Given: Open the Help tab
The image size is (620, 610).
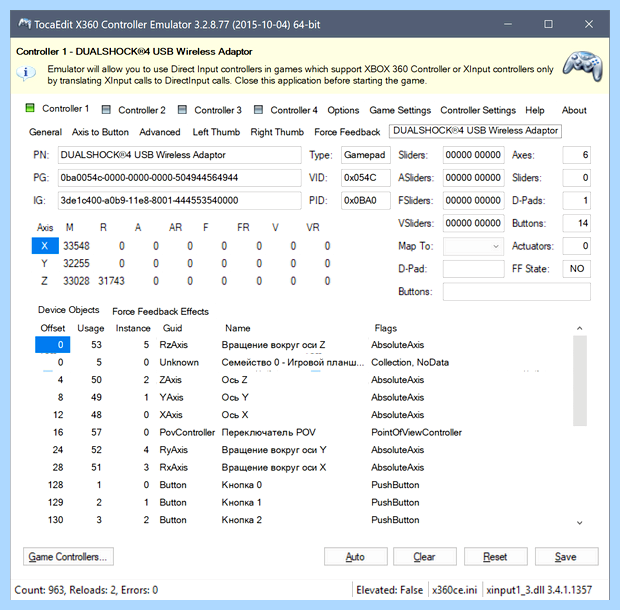Looking at the screenshot, I should click(535, 110).
